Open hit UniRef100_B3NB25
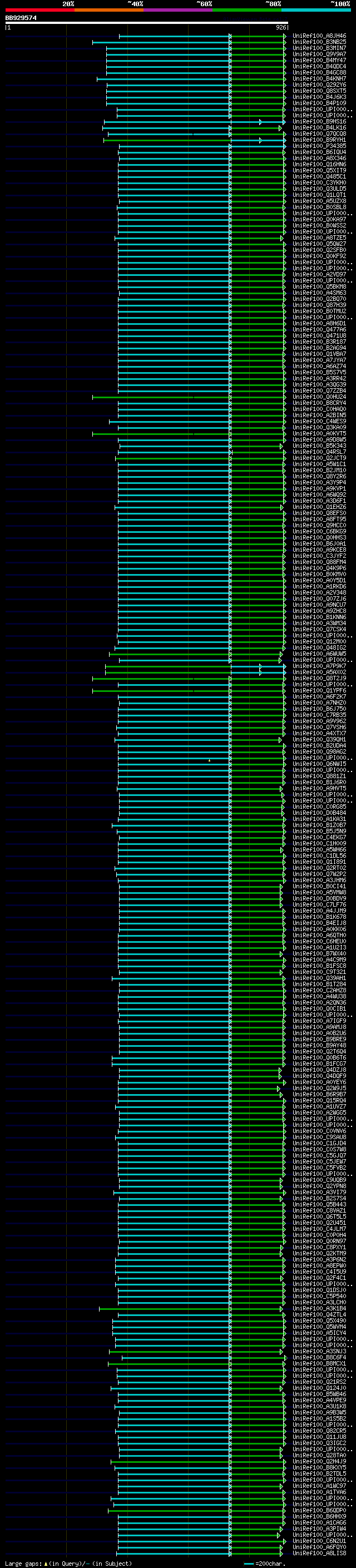 [x=319, y=42]
